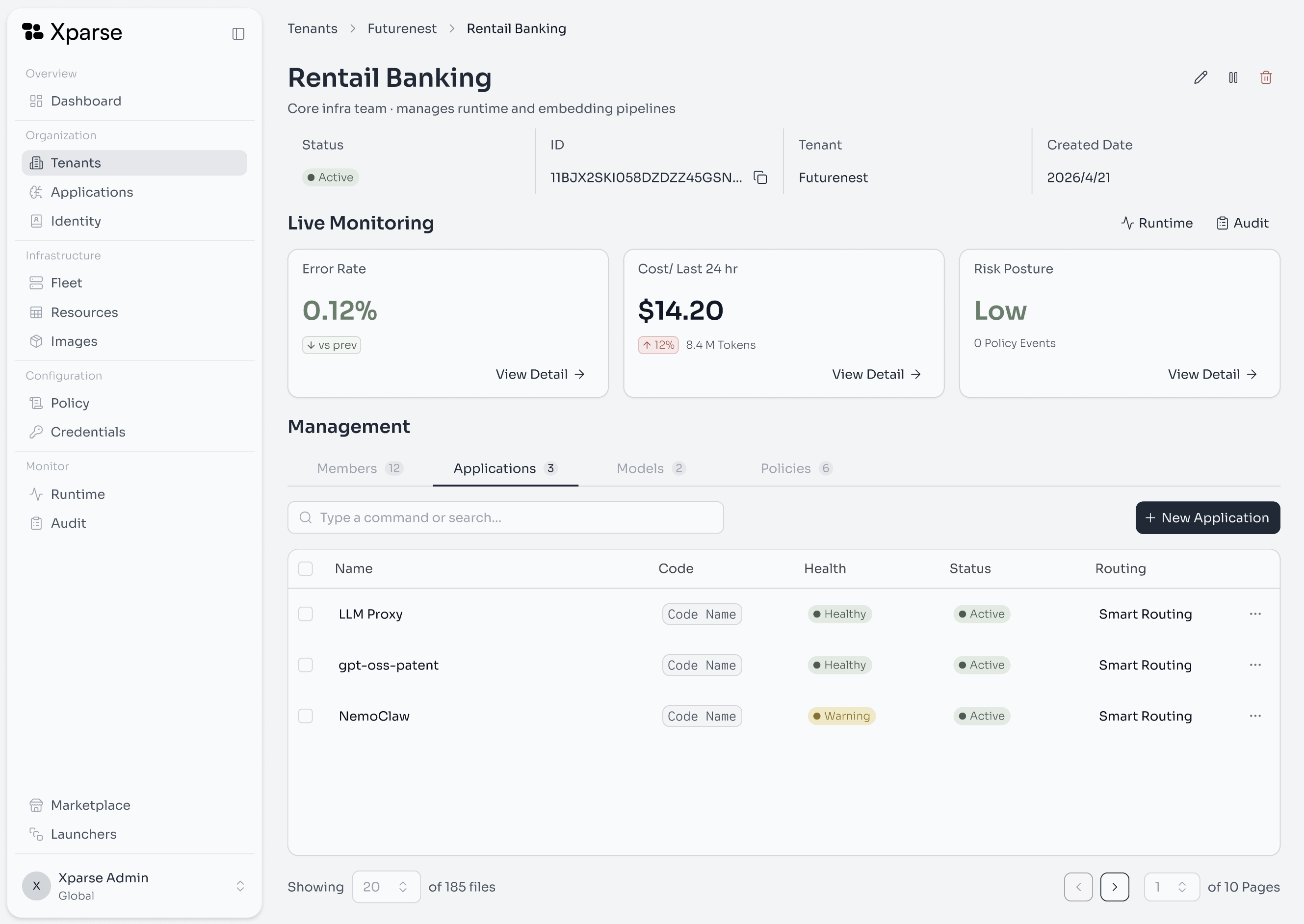Go to next page arrow
The width and height of the screenshot is (1304, 924).
tap(1115, 887)
